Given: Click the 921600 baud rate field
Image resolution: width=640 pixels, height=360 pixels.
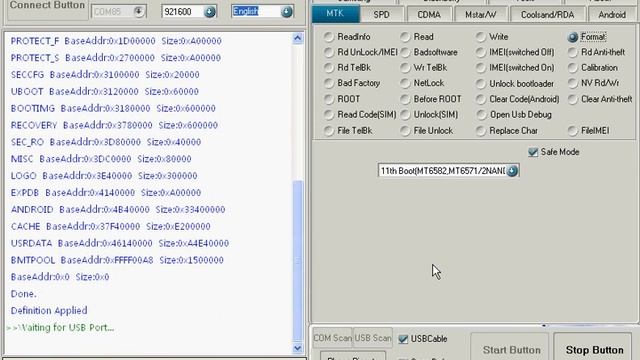Looking at the screenshot, I should click(183, 12).
